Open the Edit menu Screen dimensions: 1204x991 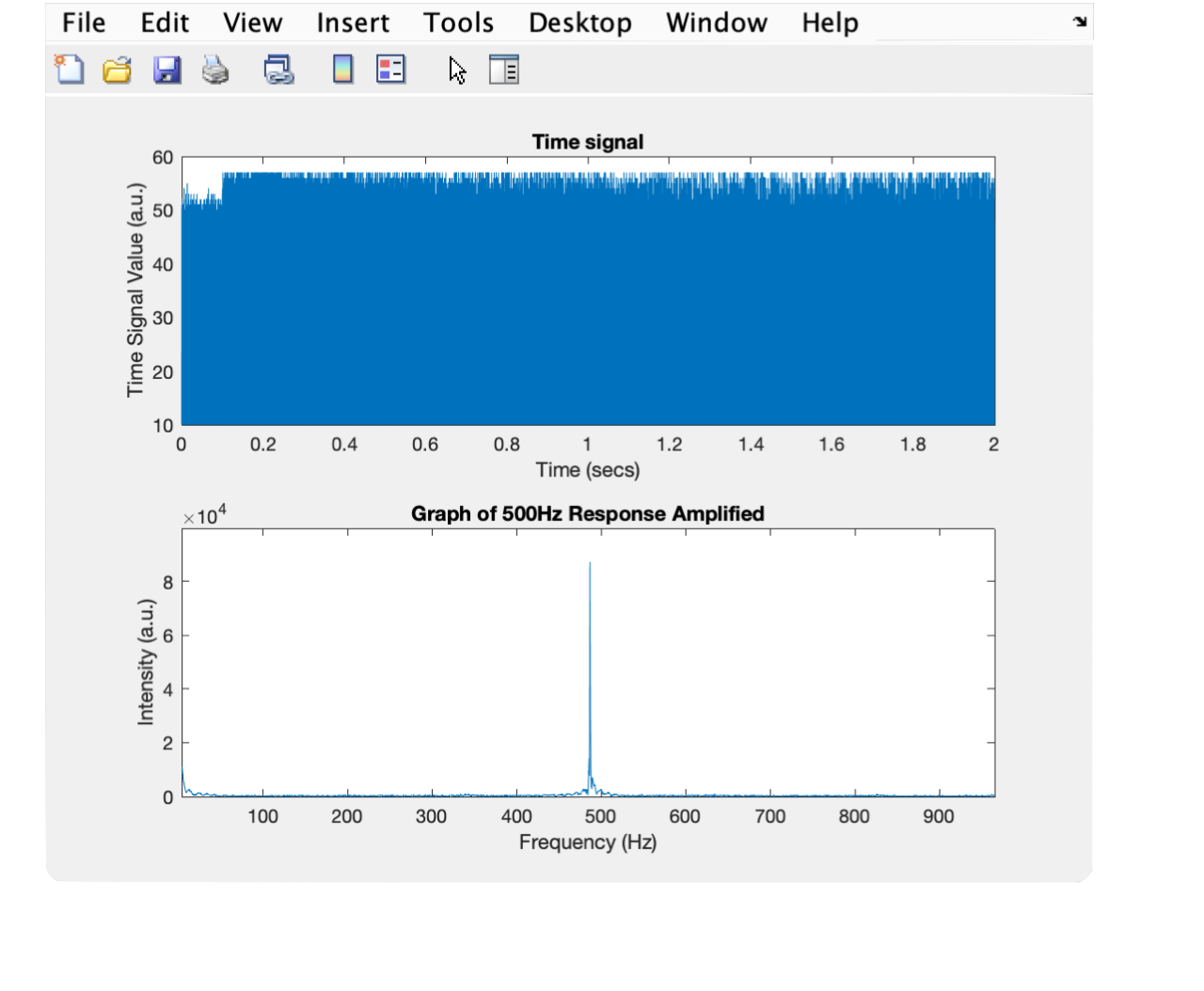point(165,23)
